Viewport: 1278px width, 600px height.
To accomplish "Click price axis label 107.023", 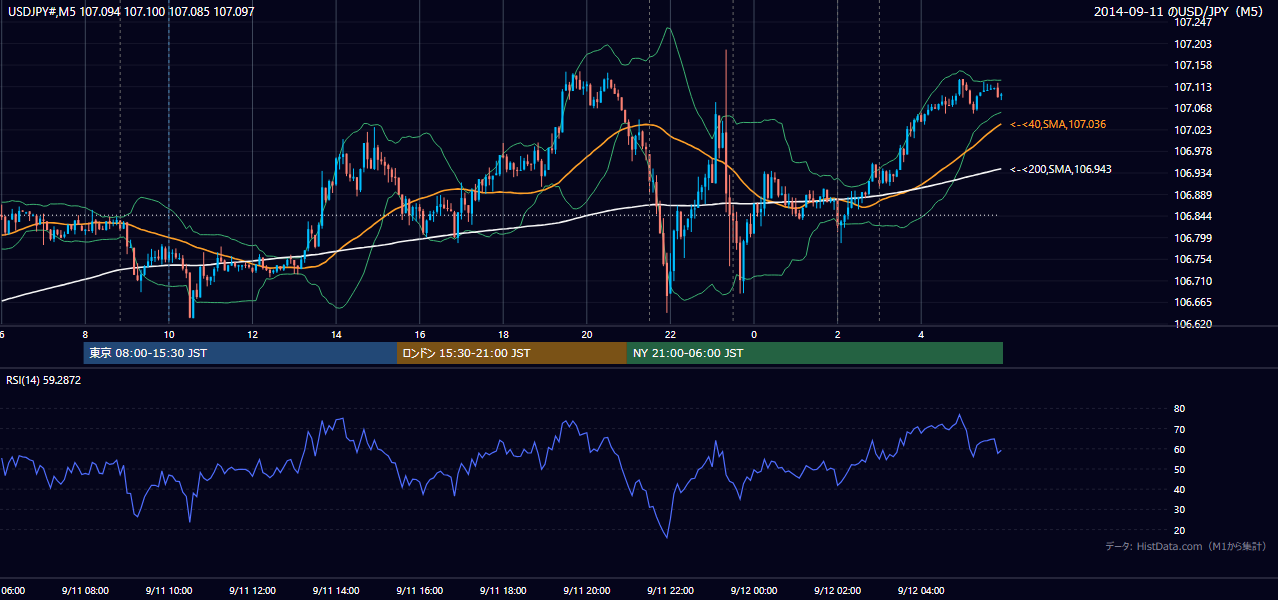I will (x=1192, y=130).
